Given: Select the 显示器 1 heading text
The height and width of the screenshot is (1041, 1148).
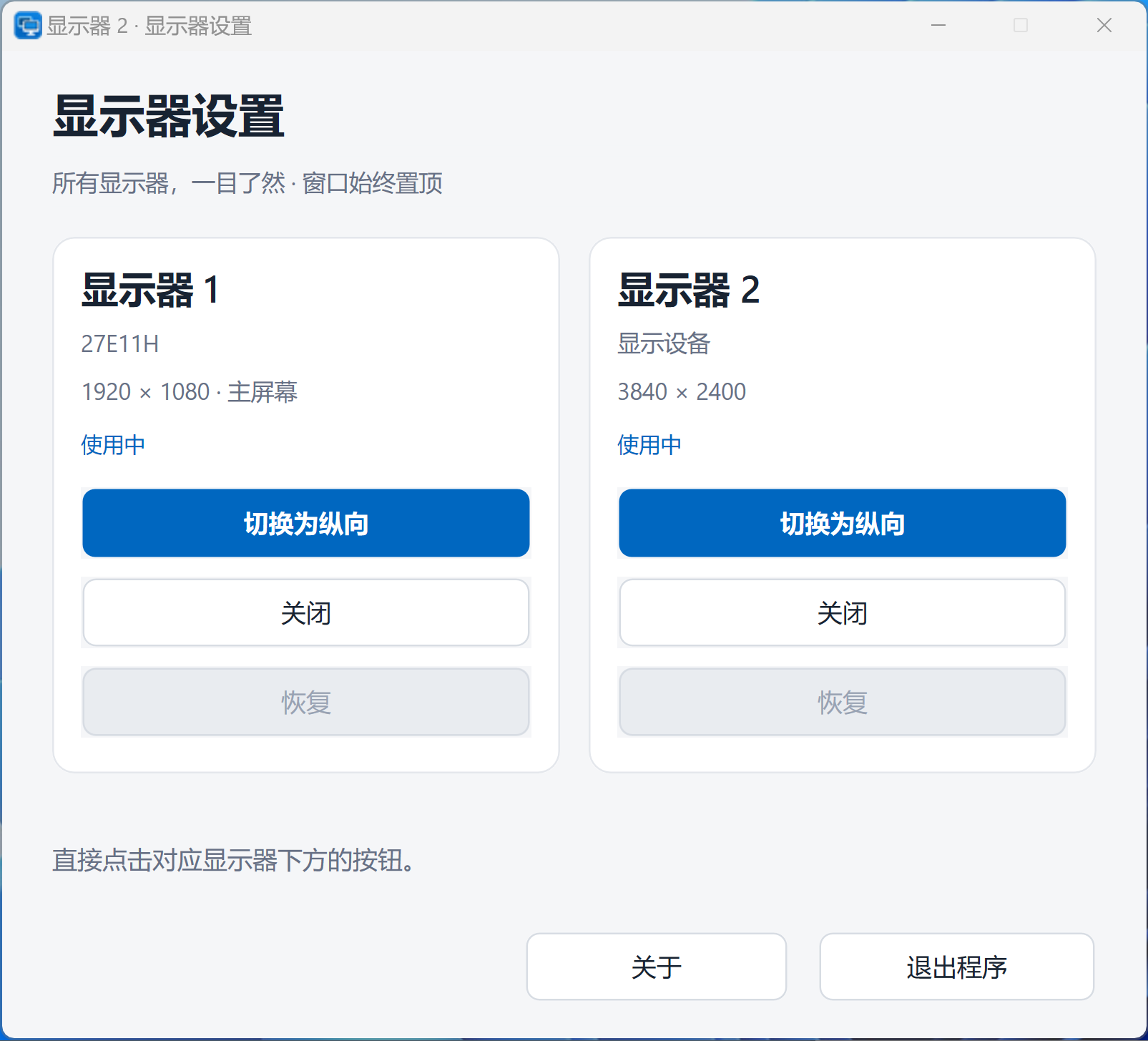Looking at the screenshot, I should [x=150, y=290].
